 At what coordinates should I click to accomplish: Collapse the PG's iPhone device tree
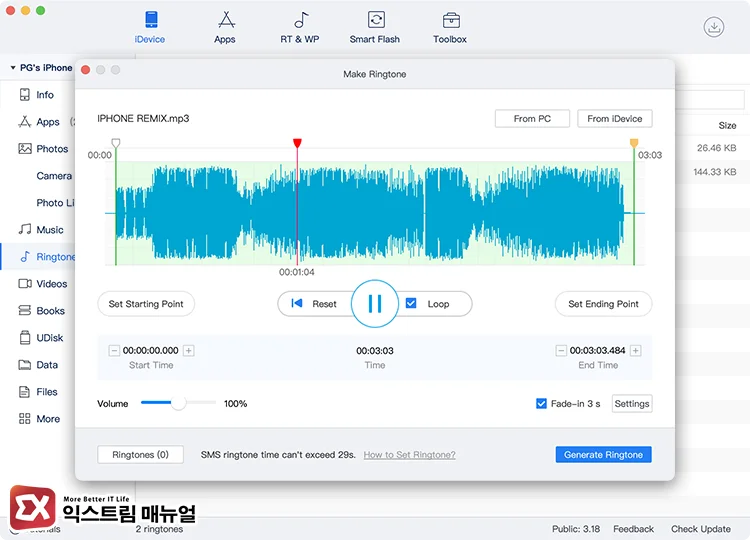tap(13, 68)
